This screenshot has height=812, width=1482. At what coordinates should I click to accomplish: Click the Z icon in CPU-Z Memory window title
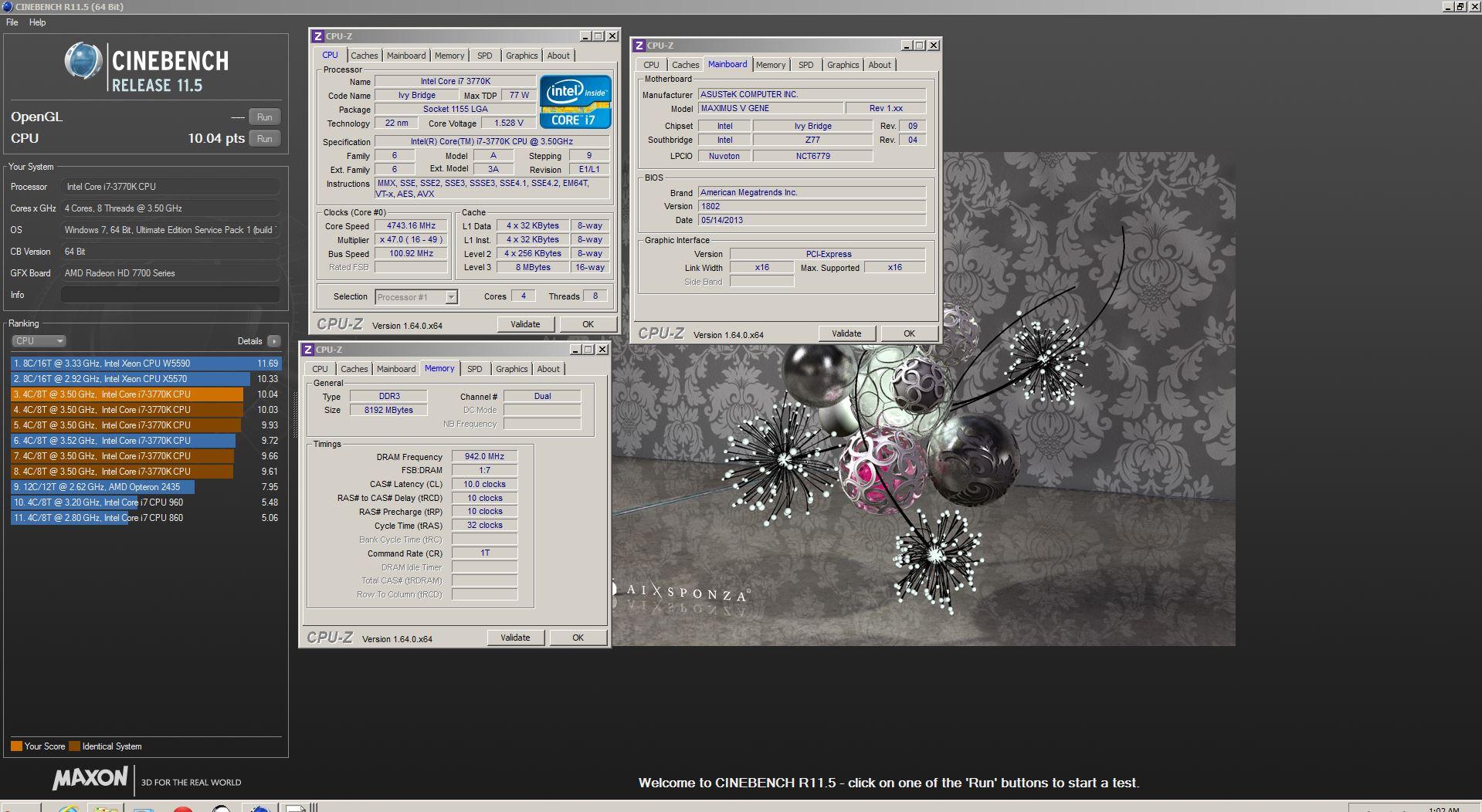click(x=308, y=350)
